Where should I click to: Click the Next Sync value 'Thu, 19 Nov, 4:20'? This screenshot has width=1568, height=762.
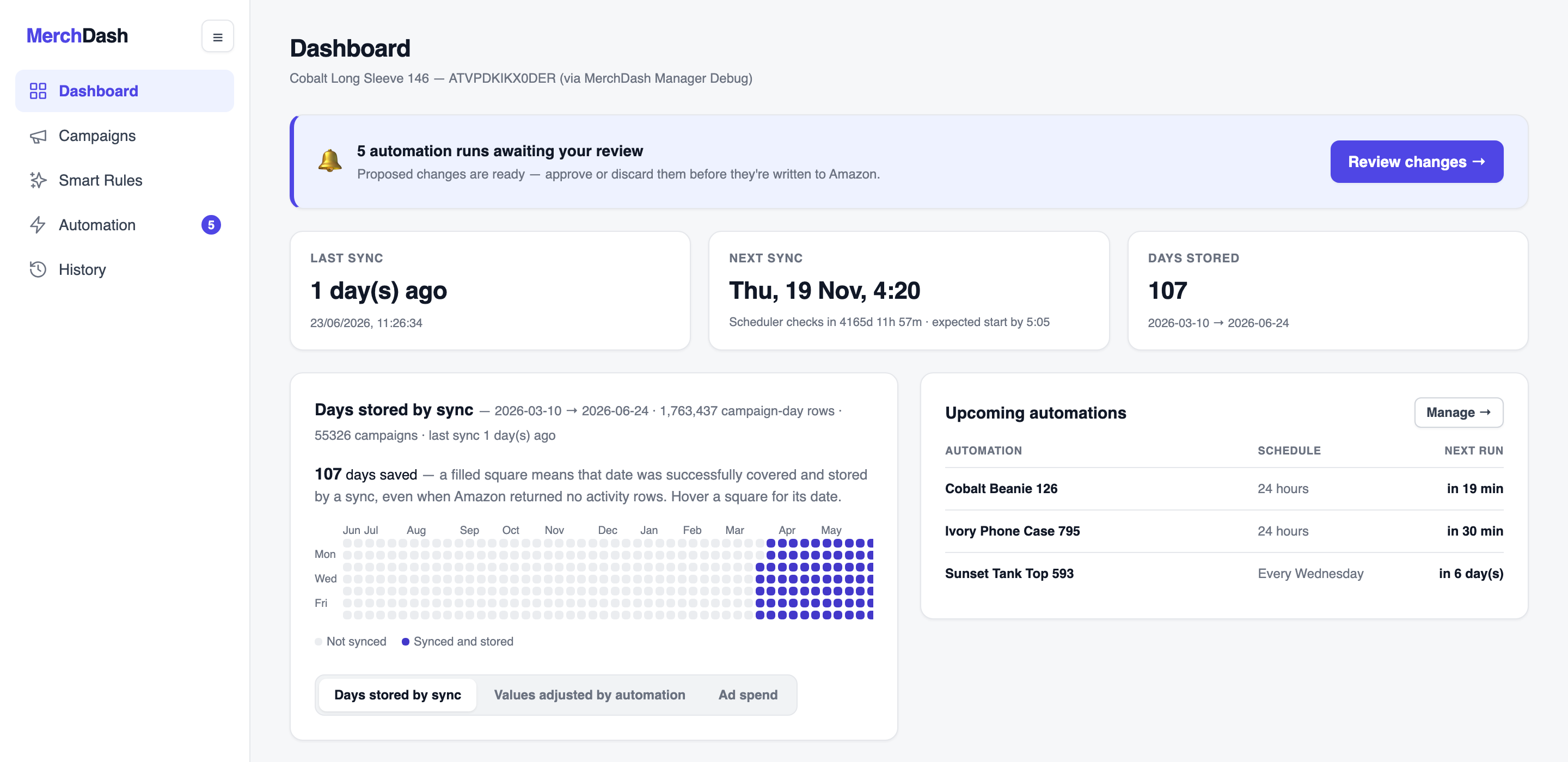(824, 291)
